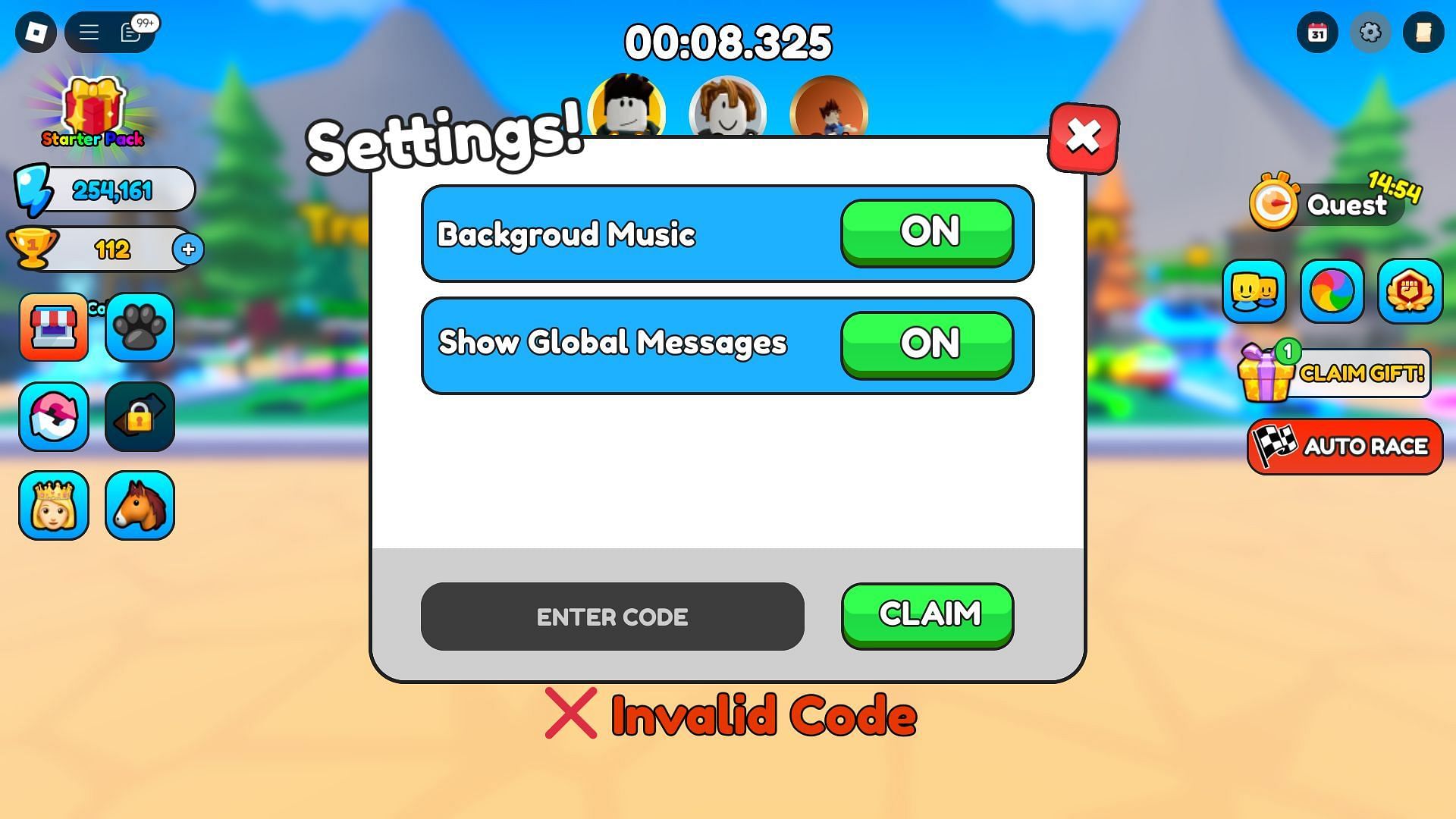Select the horse head icon
Viewport: 1456px width, 819px height.
click(x=140, y=505)
